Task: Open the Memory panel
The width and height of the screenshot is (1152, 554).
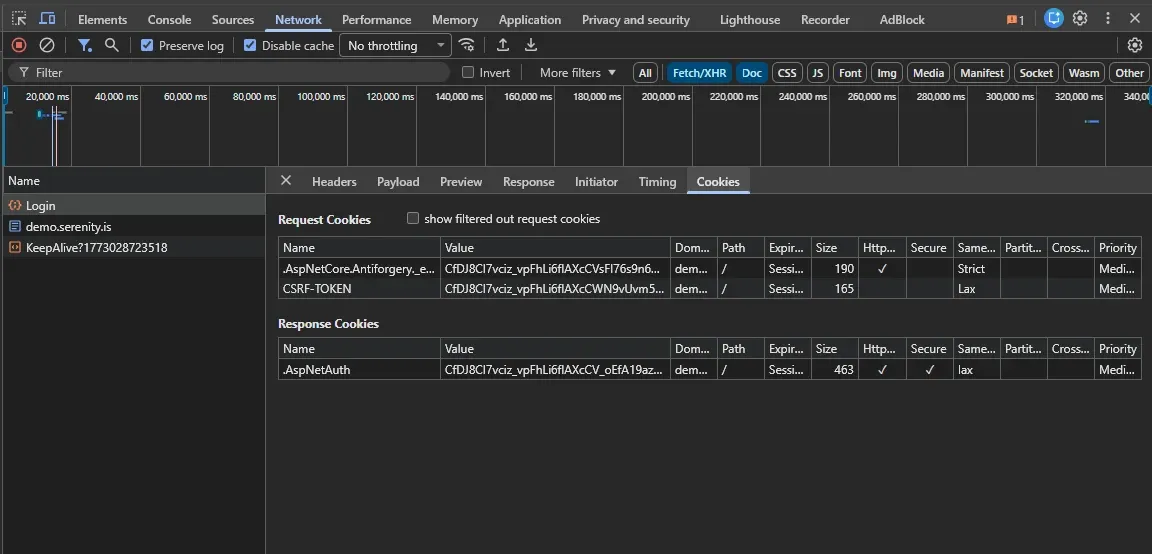Action: 455,20
